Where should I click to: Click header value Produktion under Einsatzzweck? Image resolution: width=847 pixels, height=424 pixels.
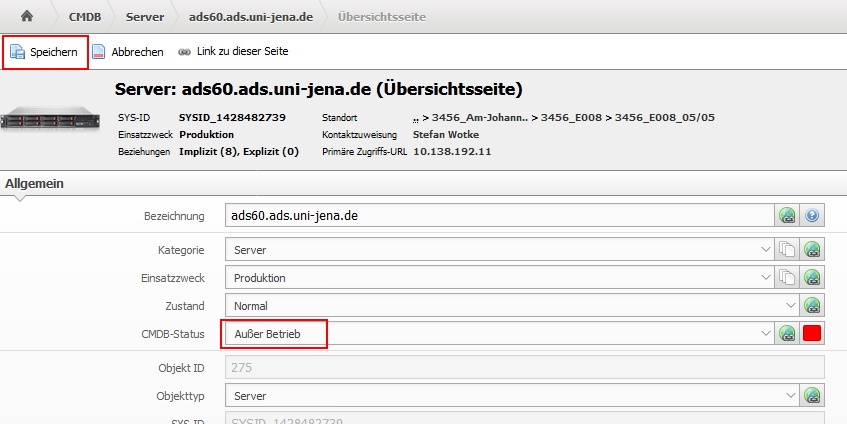pos(206,134)
